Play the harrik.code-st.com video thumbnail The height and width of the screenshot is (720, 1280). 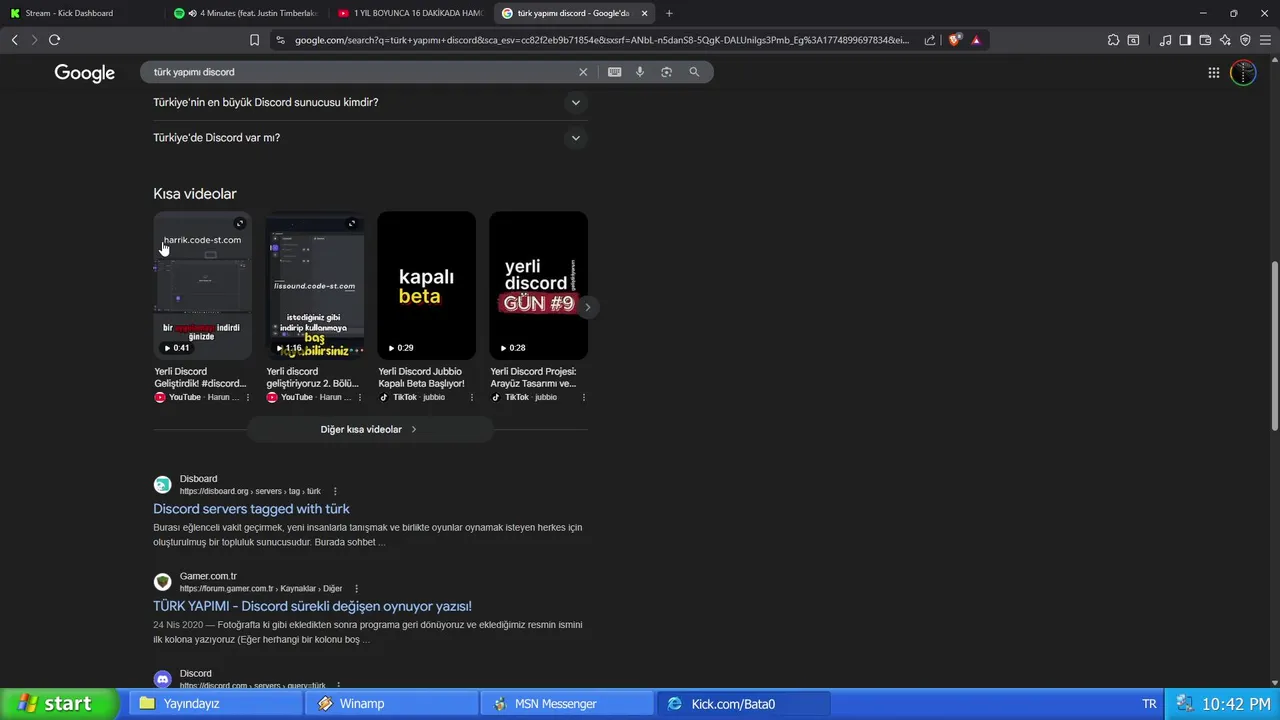point(202,285)
